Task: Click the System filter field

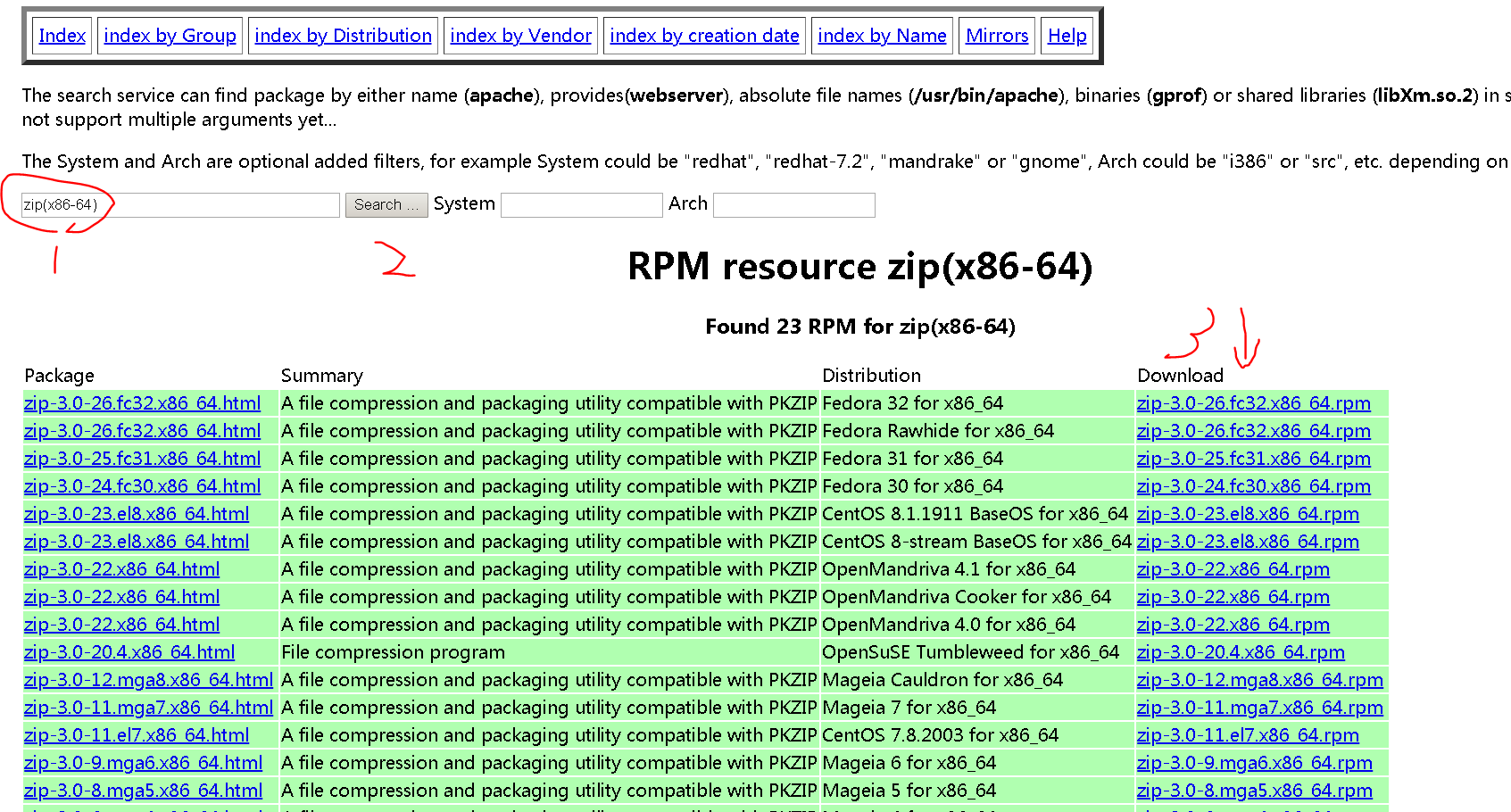Action: [581, 204]
